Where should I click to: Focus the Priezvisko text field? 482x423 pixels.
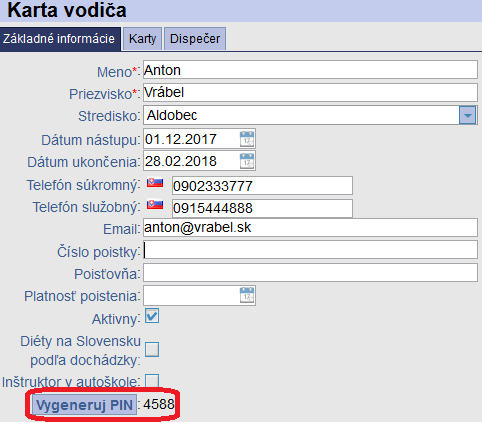pyautogui.click(x=310, y=92)
